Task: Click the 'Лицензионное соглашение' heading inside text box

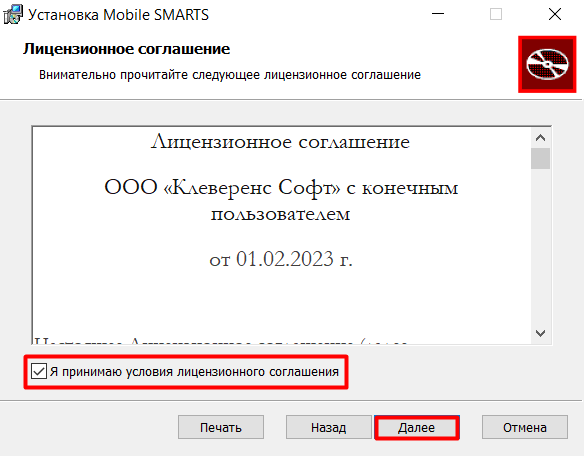Action: [280, 142]
